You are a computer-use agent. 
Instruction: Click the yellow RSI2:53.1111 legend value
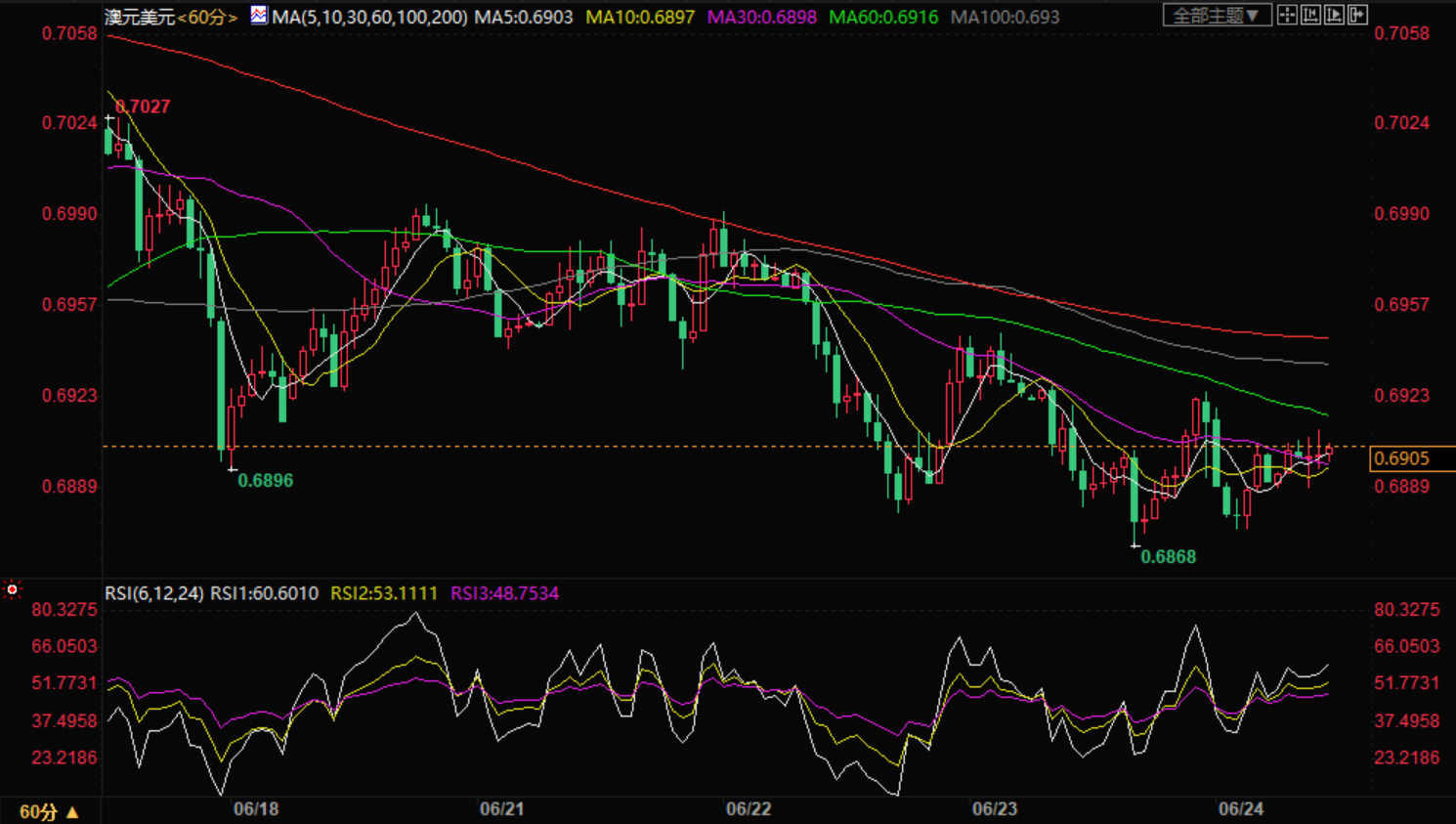[x=384, y=593]
